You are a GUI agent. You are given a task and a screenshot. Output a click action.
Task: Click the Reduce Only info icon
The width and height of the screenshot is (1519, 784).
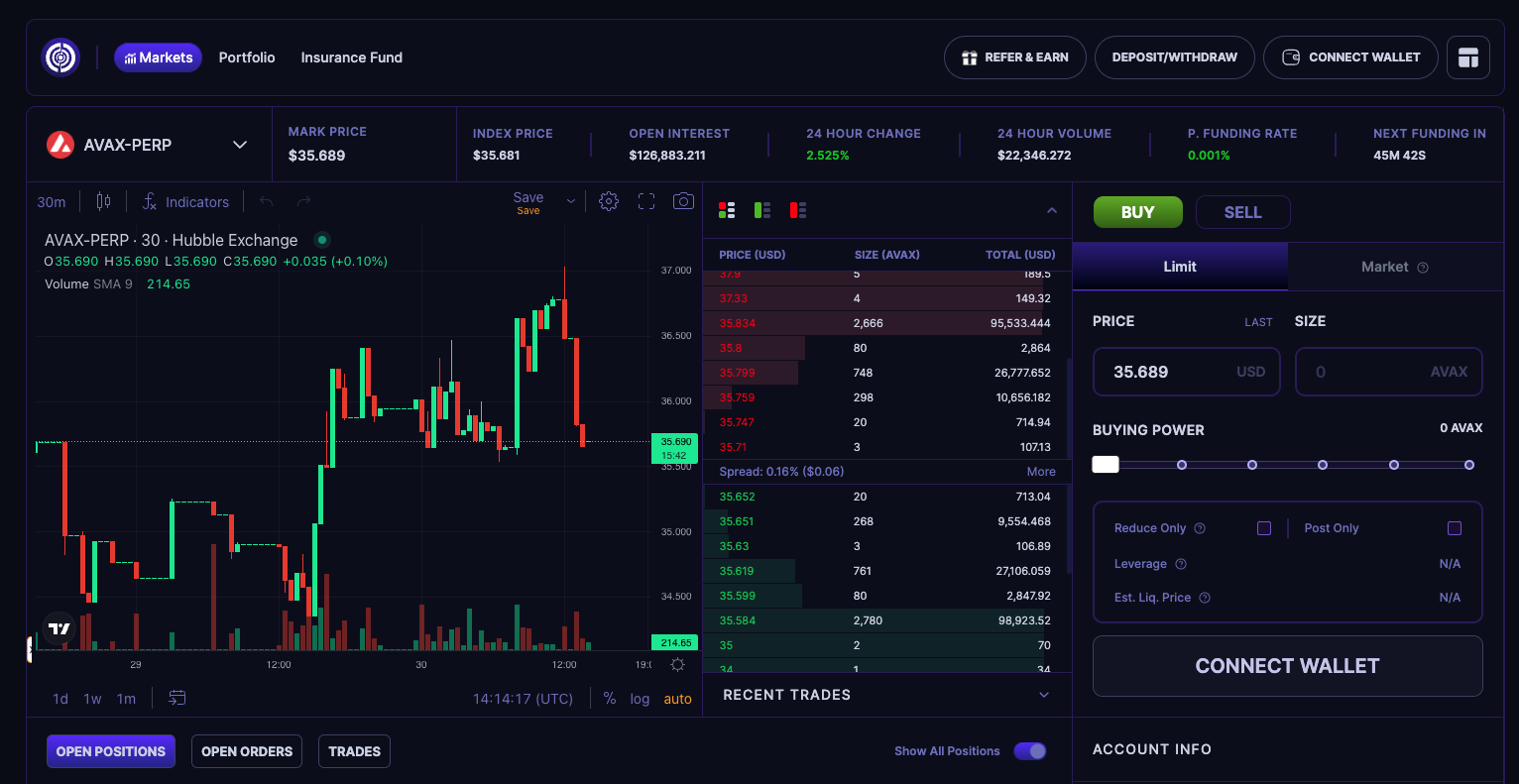coord(1200,528)
